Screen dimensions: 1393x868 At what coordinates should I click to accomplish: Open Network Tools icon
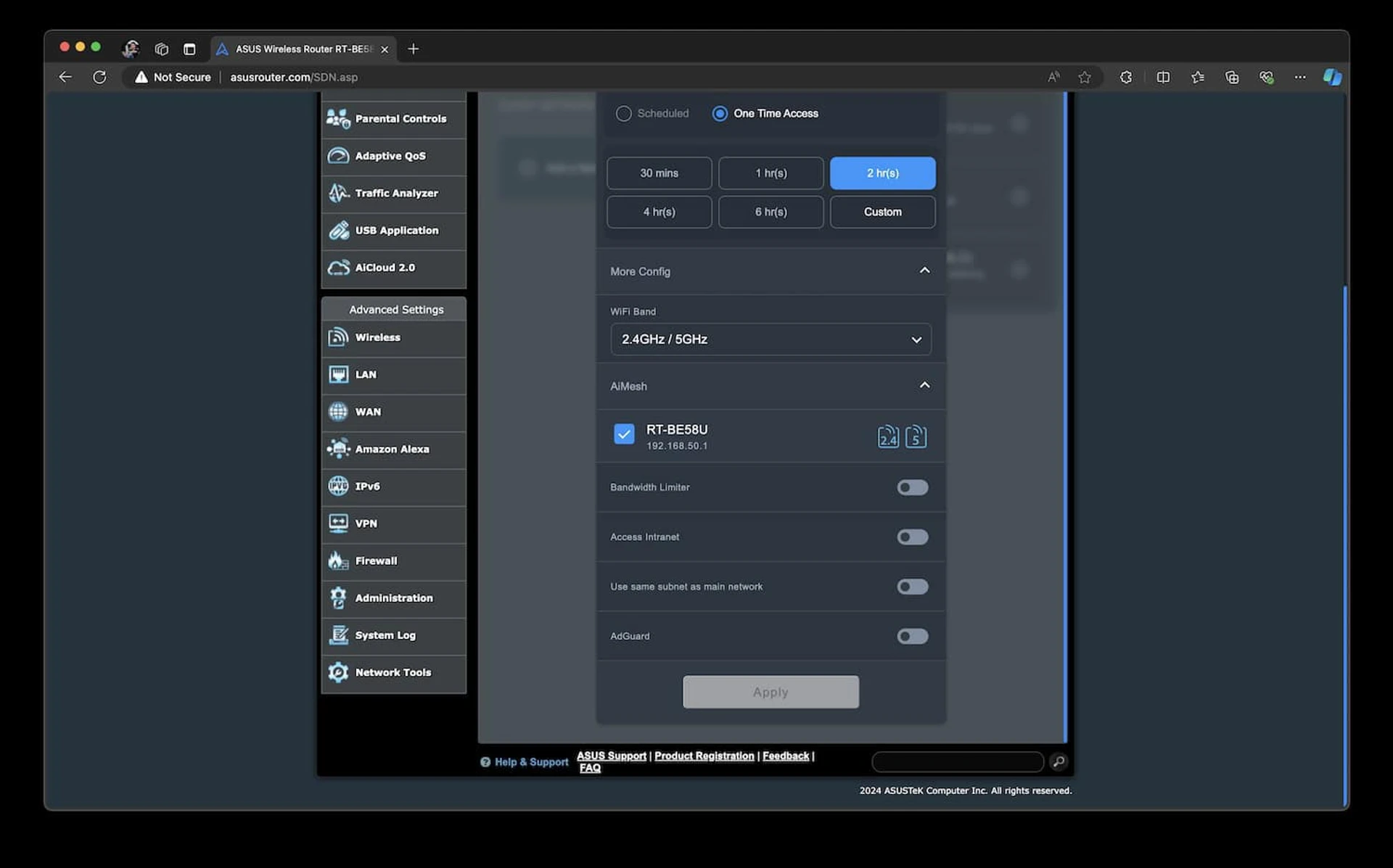338,672
